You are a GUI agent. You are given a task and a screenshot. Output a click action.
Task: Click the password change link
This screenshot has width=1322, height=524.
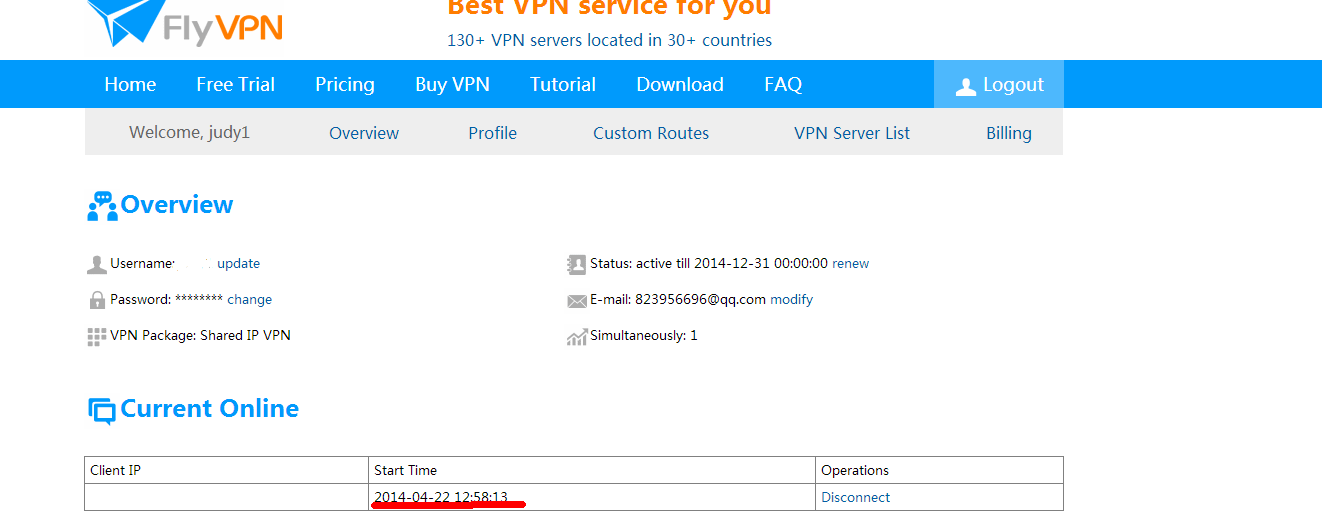[249, 299]
